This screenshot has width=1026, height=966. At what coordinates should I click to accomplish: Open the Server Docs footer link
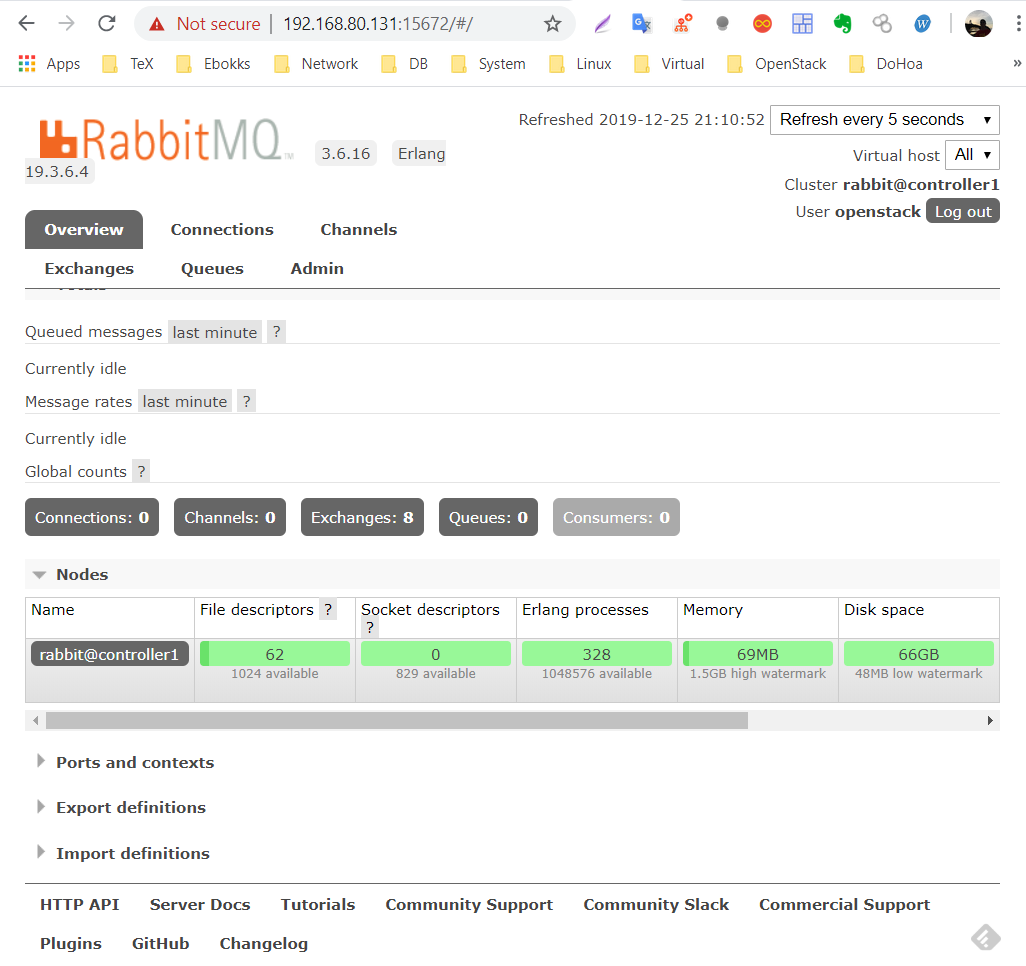[200, 904]
